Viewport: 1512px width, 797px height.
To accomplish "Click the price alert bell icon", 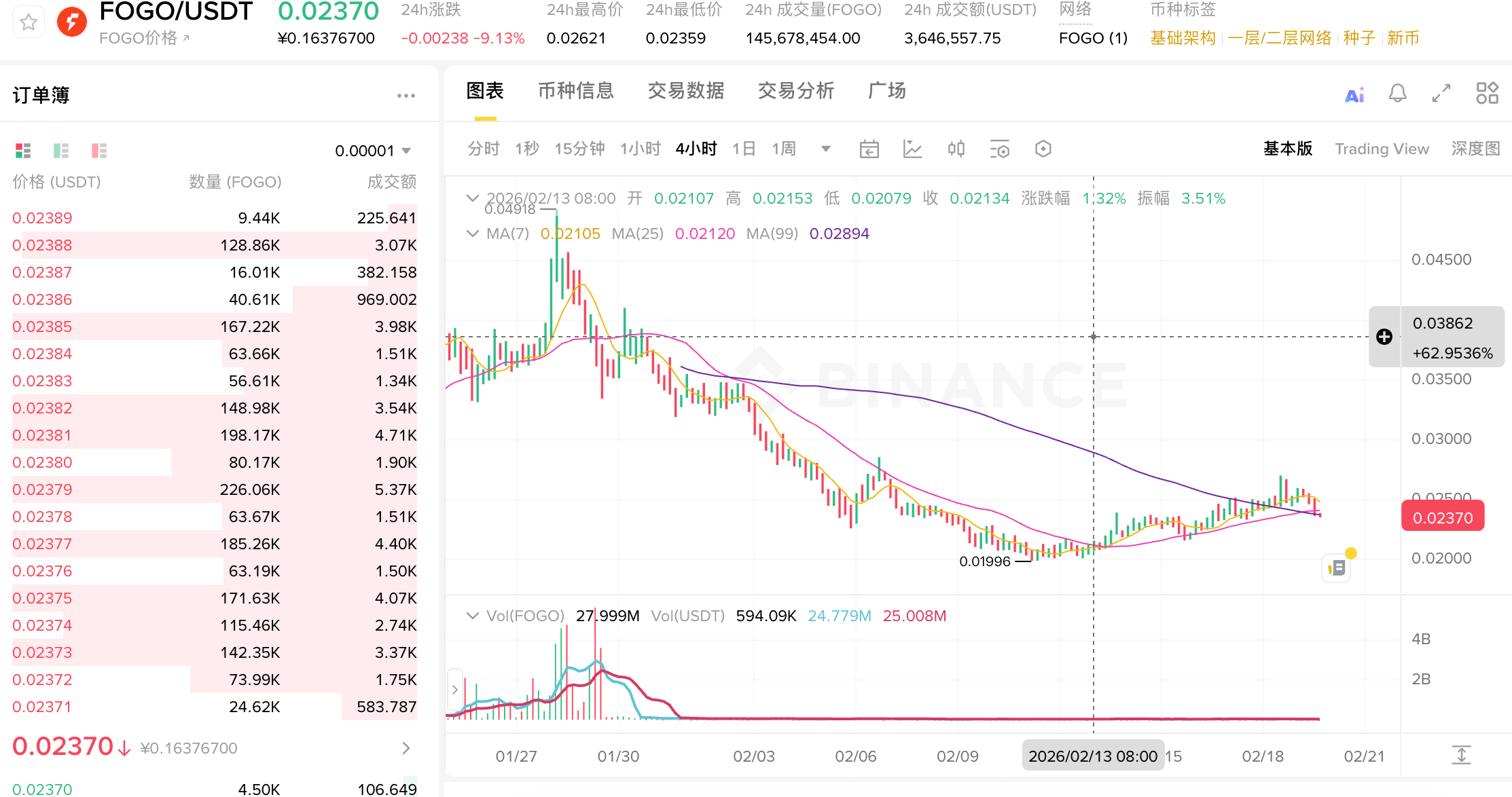I will pos(1397,93).
